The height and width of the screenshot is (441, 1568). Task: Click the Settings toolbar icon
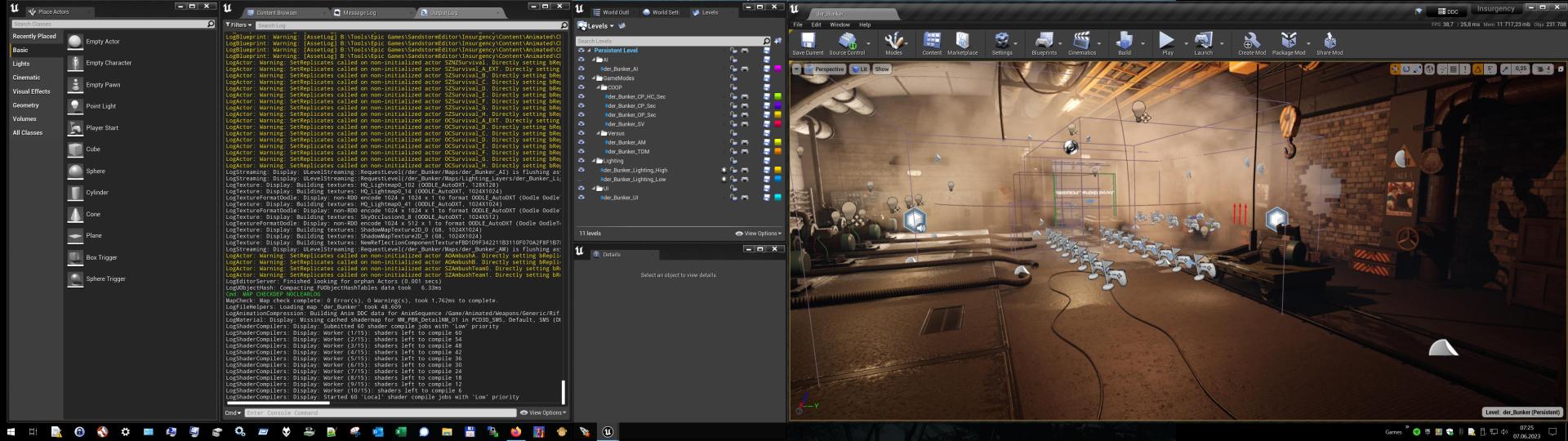point(1002,43)
